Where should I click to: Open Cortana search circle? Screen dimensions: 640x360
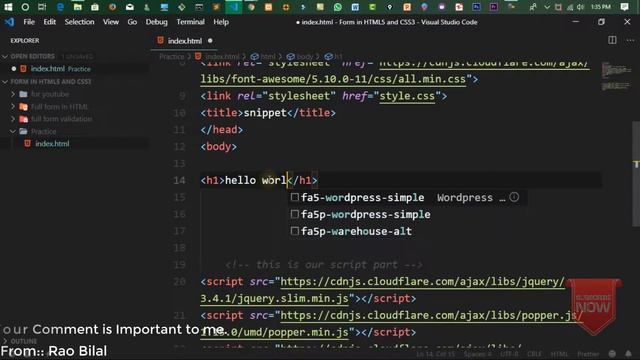pos(25,7)
